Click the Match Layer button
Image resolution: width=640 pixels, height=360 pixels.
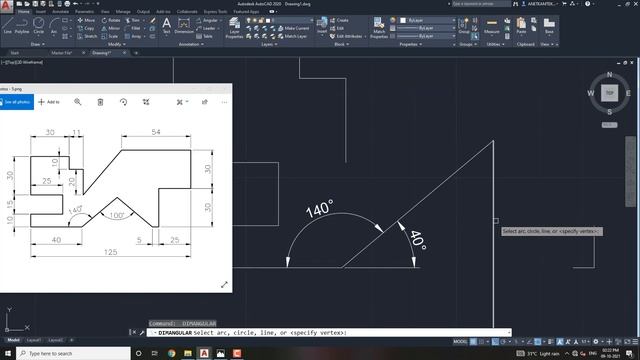click(x=292, y=36)
